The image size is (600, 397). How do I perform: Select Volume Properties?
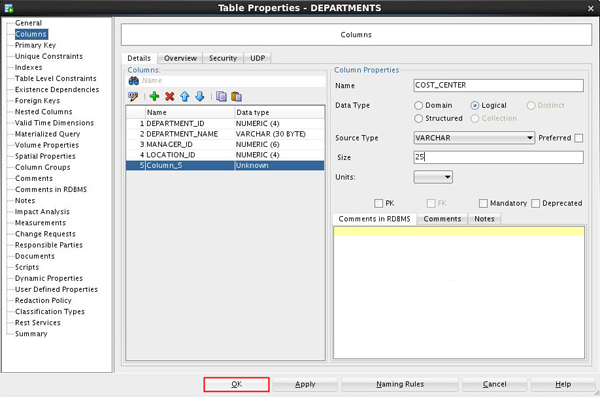click(x=47, y=145)
